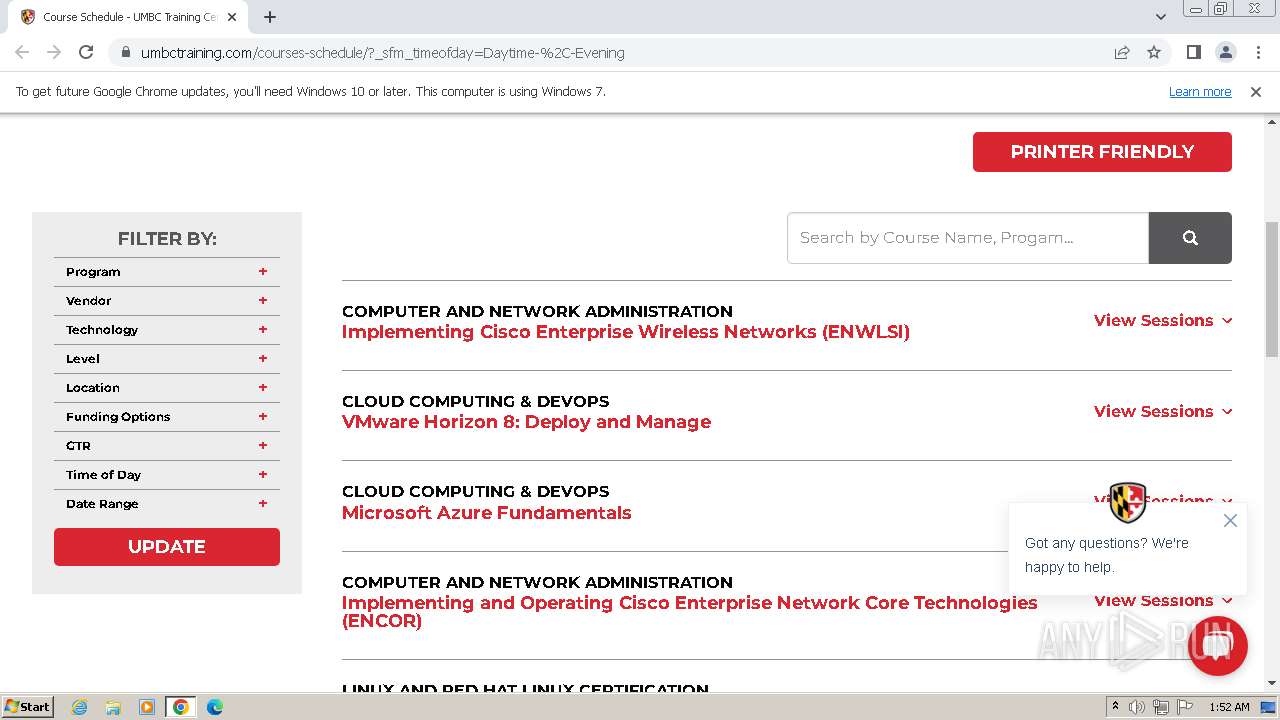Expand the GTR filter

pos(167,446)
